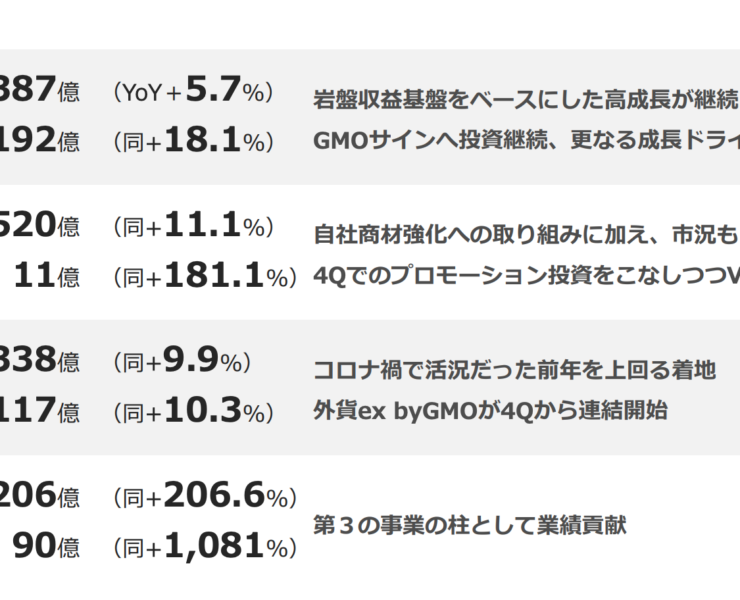Click the 338億 value
This screenshot has width=740, height=600.
[x=38, y=361]
